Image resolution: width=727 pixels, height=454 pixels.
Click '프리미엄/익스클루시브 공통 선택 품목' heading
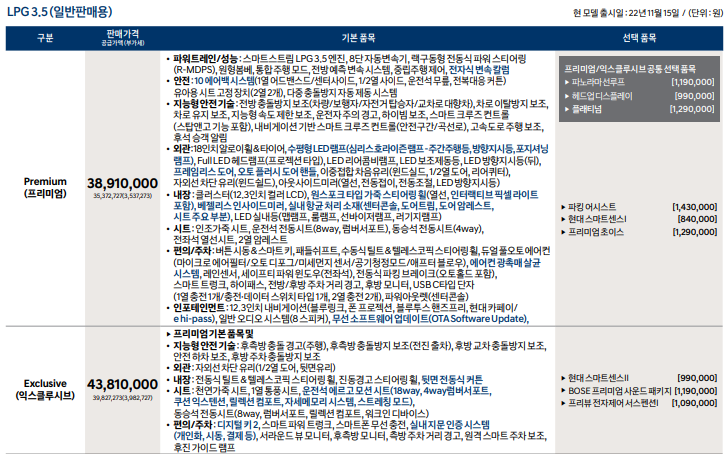(x=630, y=69)
